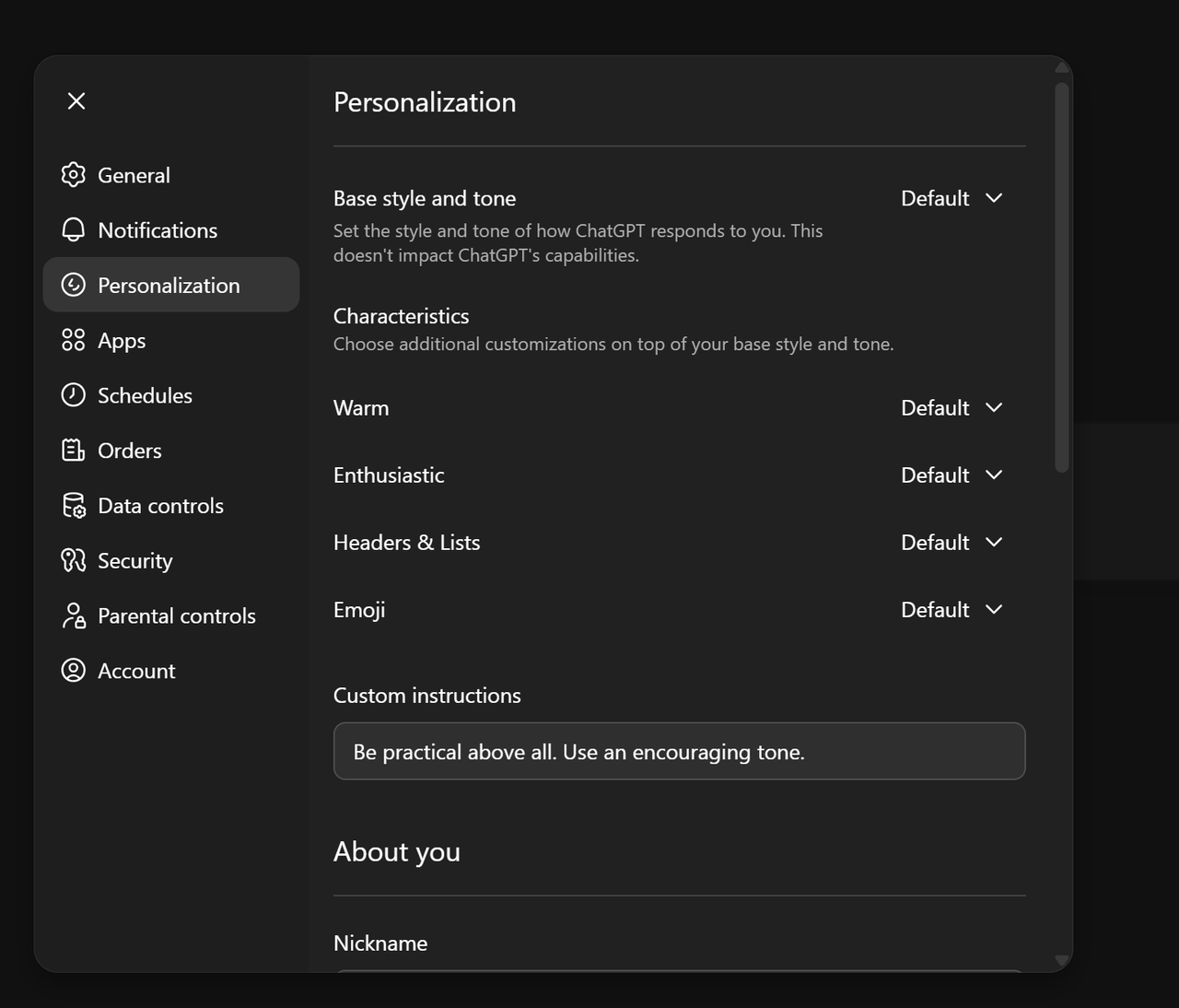Open the Base style and tone dropdown
This screenshot has width=1179, height=1008.
951,198
